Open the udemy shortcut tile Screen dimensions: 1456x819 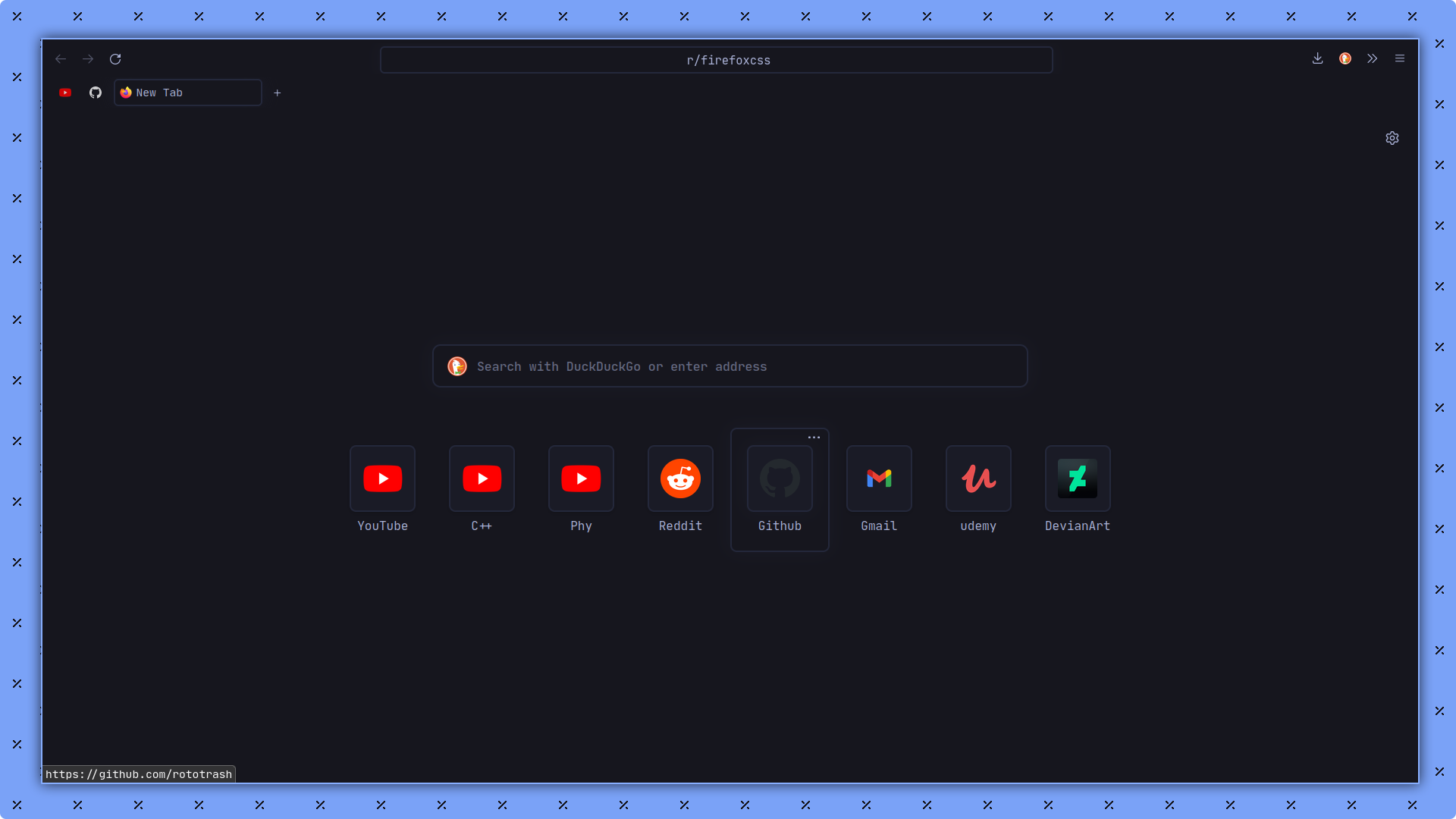click(978, 479)
